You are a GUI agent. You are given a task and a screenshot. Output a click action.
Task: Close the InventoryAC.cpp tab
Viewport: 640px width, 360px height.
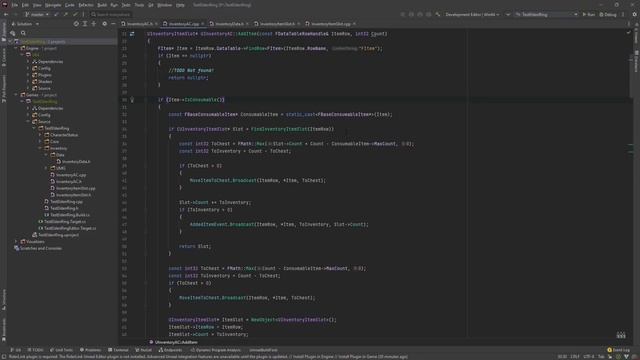202,24
